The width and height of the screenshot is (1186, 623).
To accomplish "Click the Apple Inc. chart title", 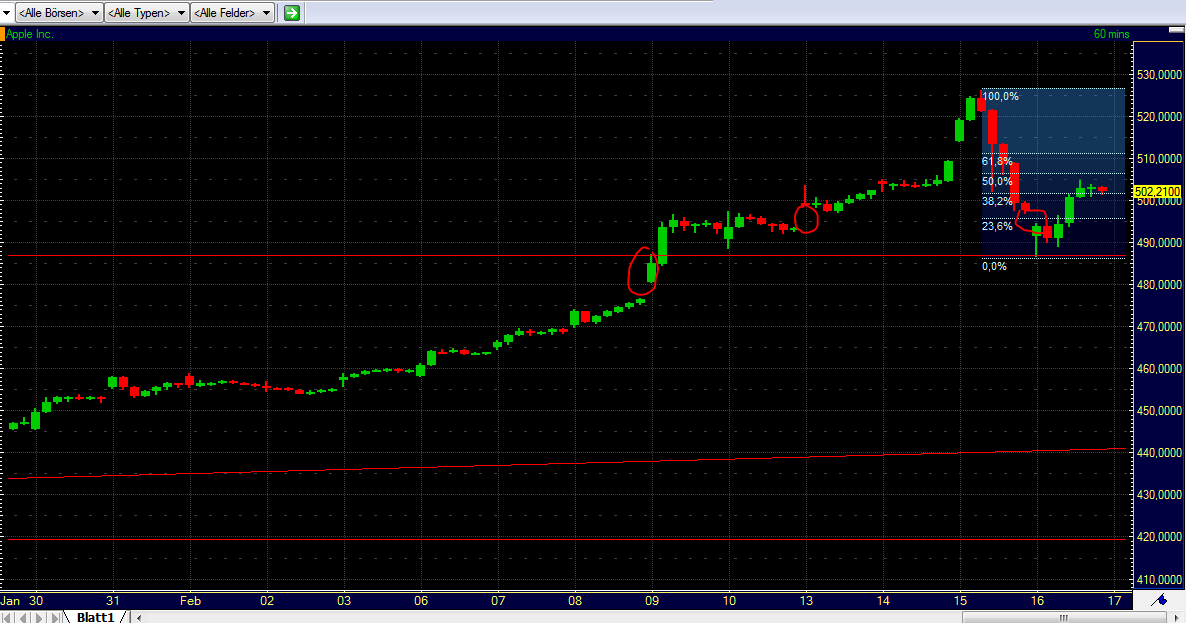I will tap(30, 33).
